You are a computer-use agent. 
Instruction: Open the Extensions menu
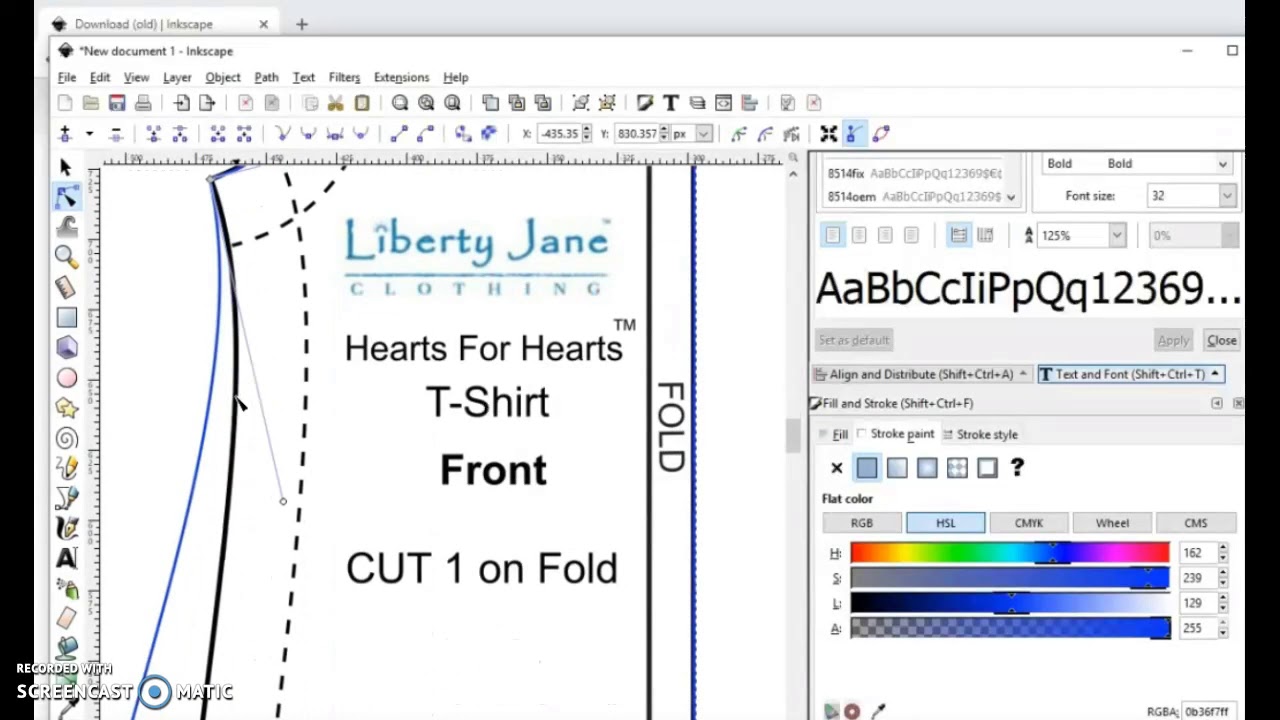click(401, 77)
